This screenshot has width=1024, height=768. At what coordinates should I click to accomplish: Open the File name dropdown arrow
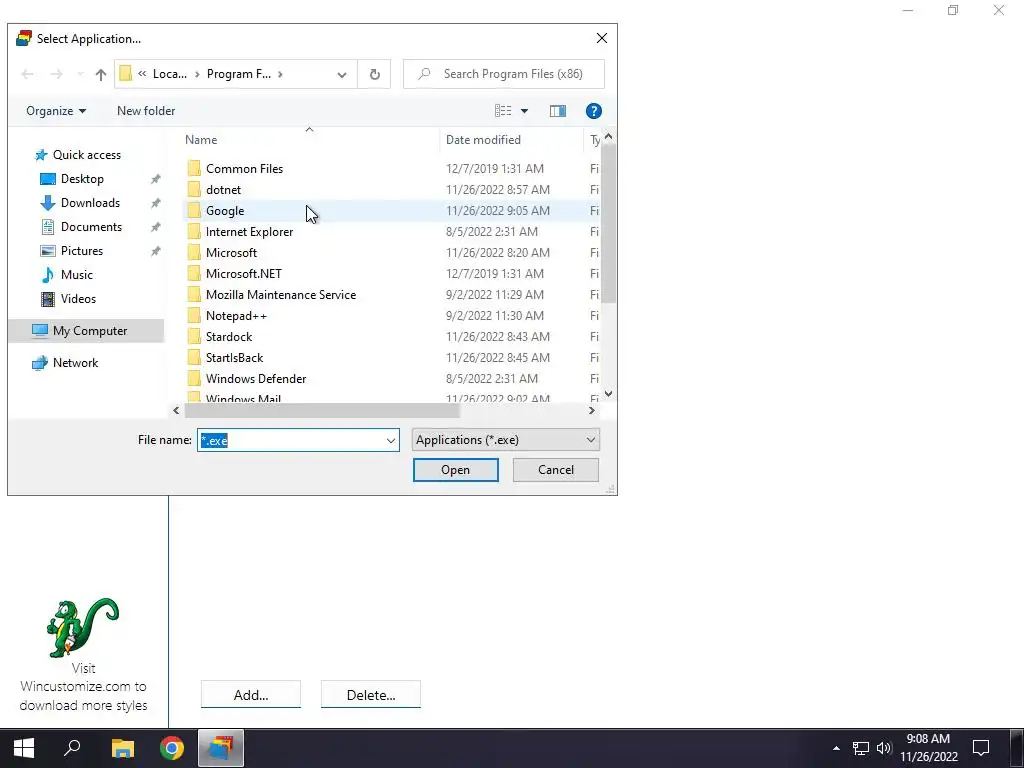[391, 441]
